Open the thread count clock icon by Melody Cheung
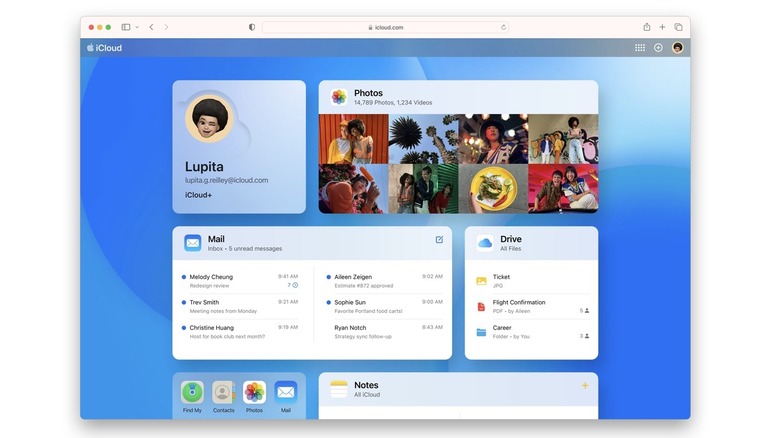Image resolution: width=780 pixels, height=438 pixels. 295,285
